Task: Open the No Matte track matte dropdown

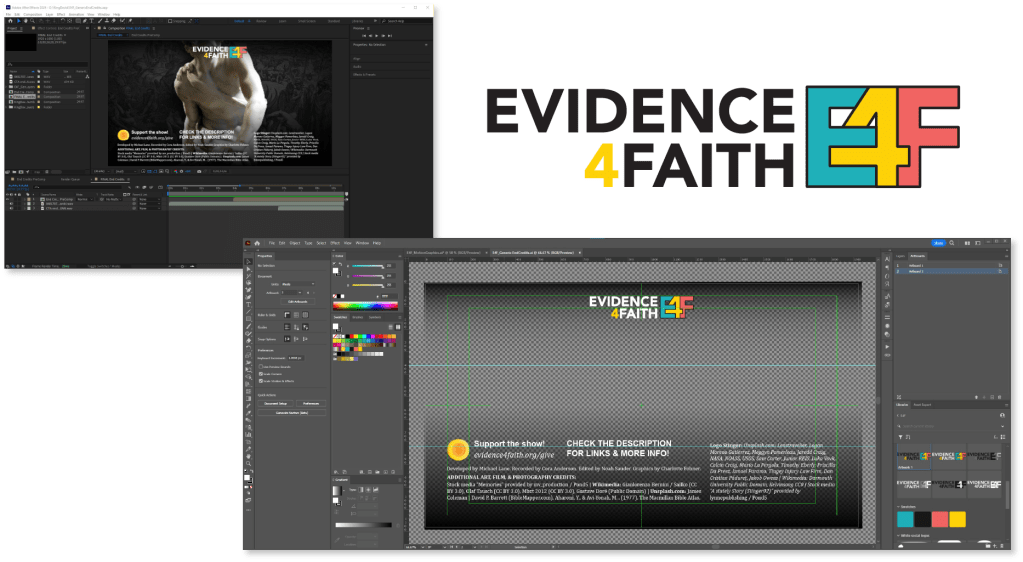Action: pyautogui.click(x=113, y=199)
